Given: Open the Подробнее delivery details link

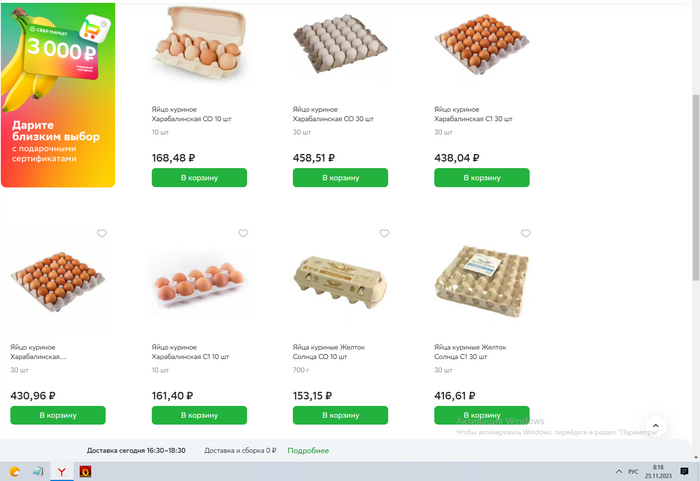Looking at the screenshot, I should [x=308, y=451].
